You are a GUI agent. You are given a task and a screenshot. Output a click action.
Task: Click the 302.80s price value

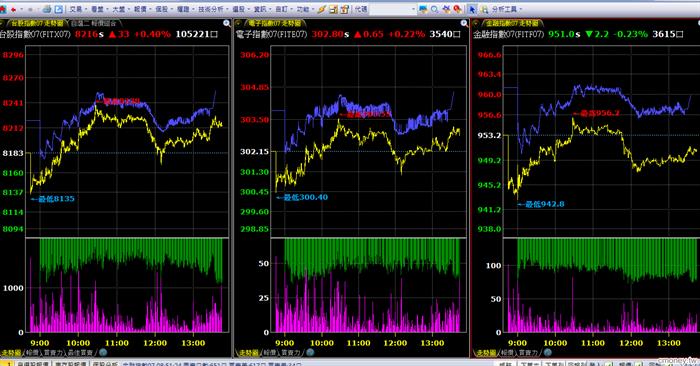[x=330, y=34]
